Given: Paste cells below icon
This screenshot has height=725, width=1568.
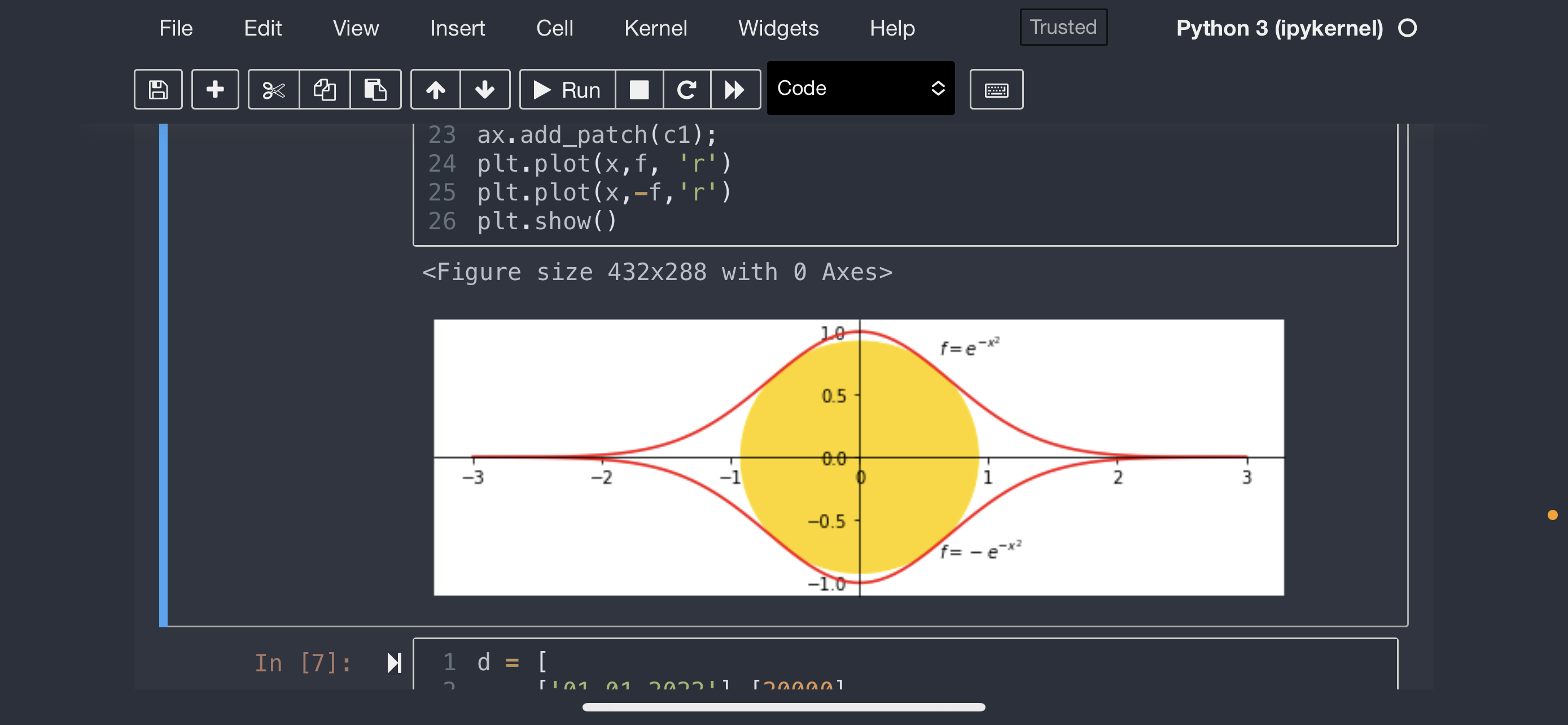Looking at the screenshot, I should pyautogui.click(x=375, y=89).
